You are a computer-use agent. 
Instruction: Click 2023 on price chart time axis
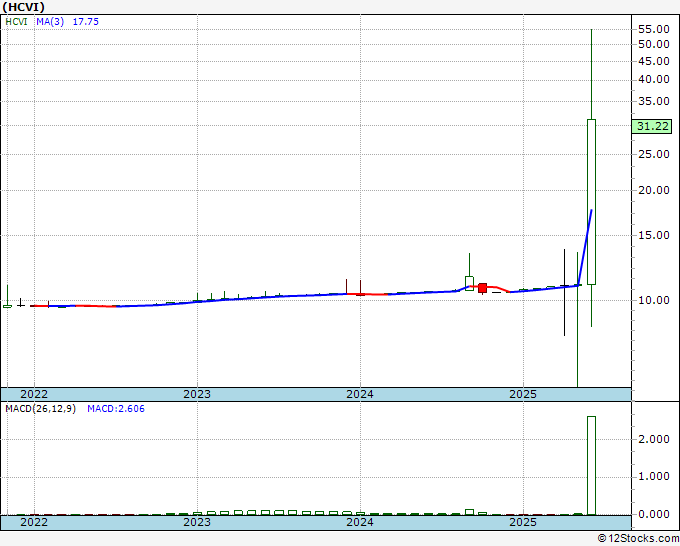point(197,395)
